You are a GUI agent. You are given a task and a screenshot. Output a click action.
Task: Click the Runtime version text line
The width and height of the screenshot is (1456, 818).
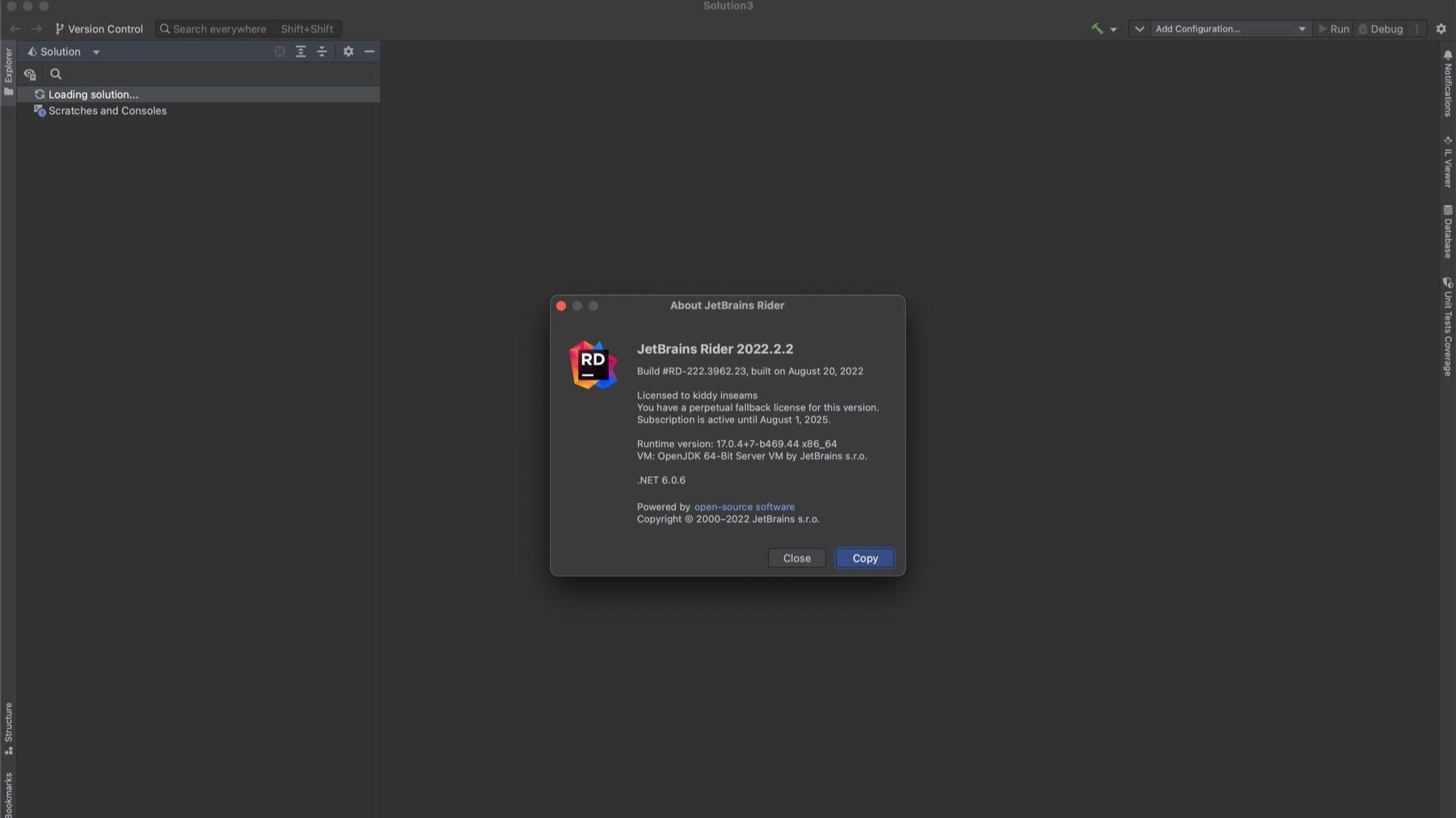pyautogui.click(x=736, y=444)
